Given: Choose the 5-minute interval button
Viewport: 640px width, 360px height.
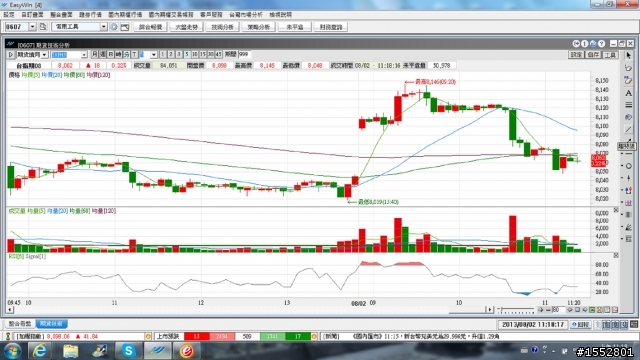Looking at the screenshot, I should click(x=187, y=54).
